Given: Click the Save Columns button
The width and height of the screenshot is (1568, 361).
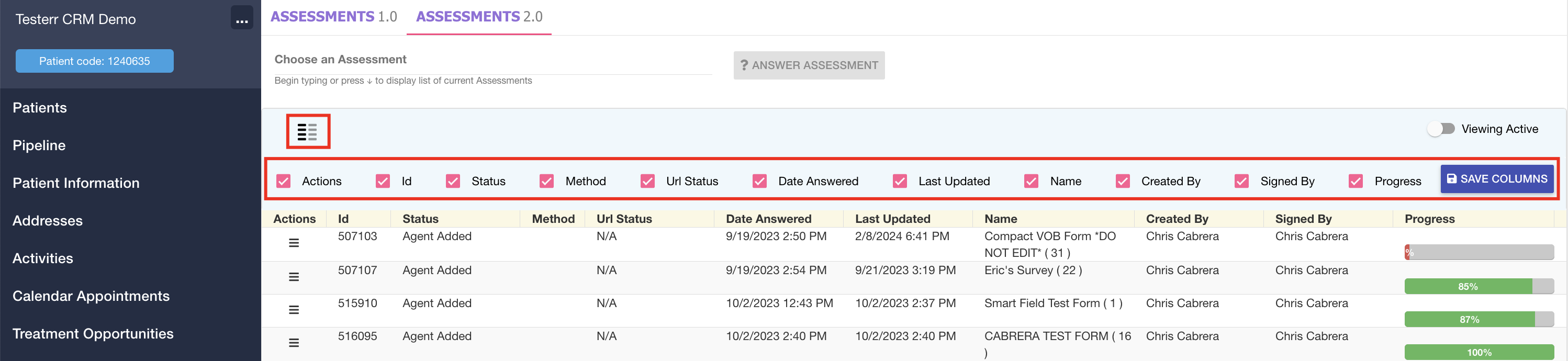Looking at the screenshot, I should (x=1496, y=179).
